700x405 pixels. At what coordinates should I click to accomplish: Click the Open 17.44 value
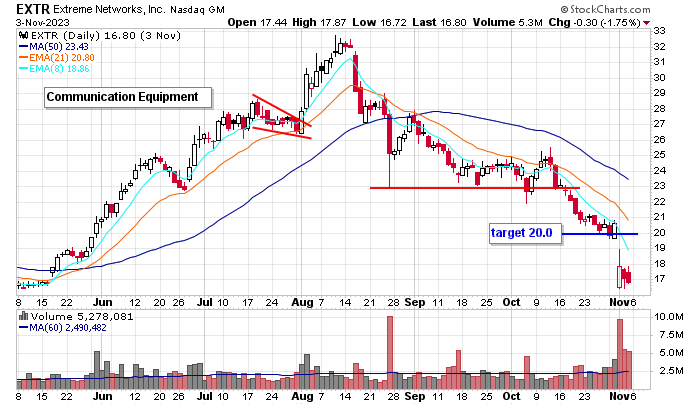257,22
